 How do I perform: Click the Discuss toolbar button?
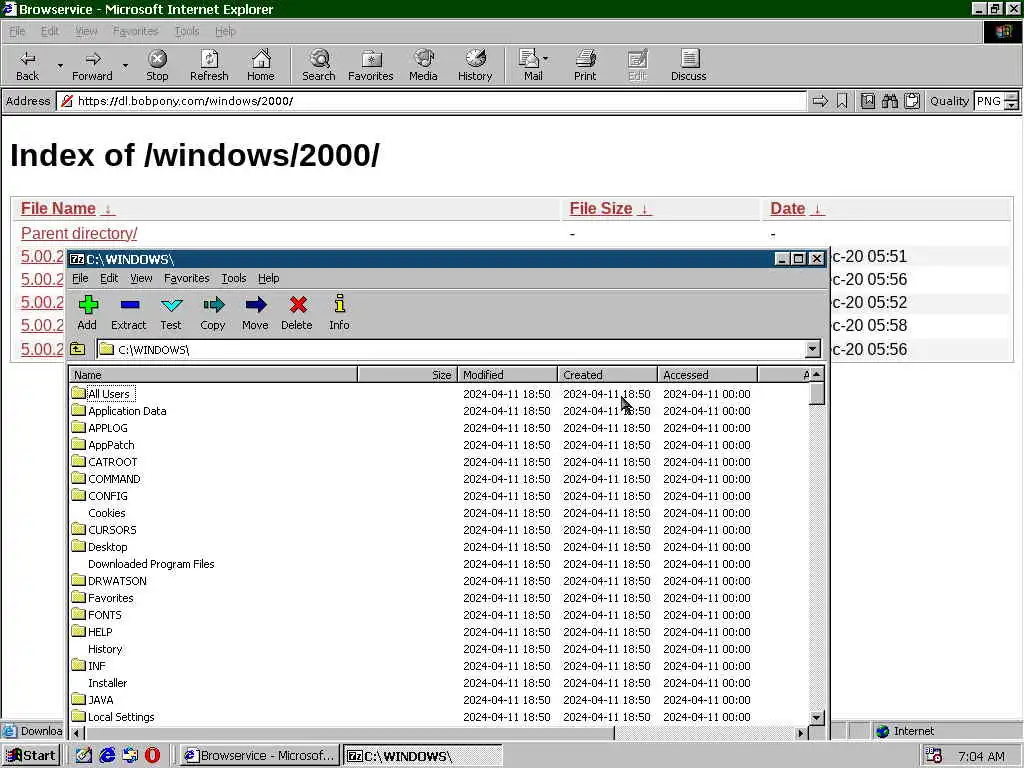pyautogui.click(x=688, y=65)
